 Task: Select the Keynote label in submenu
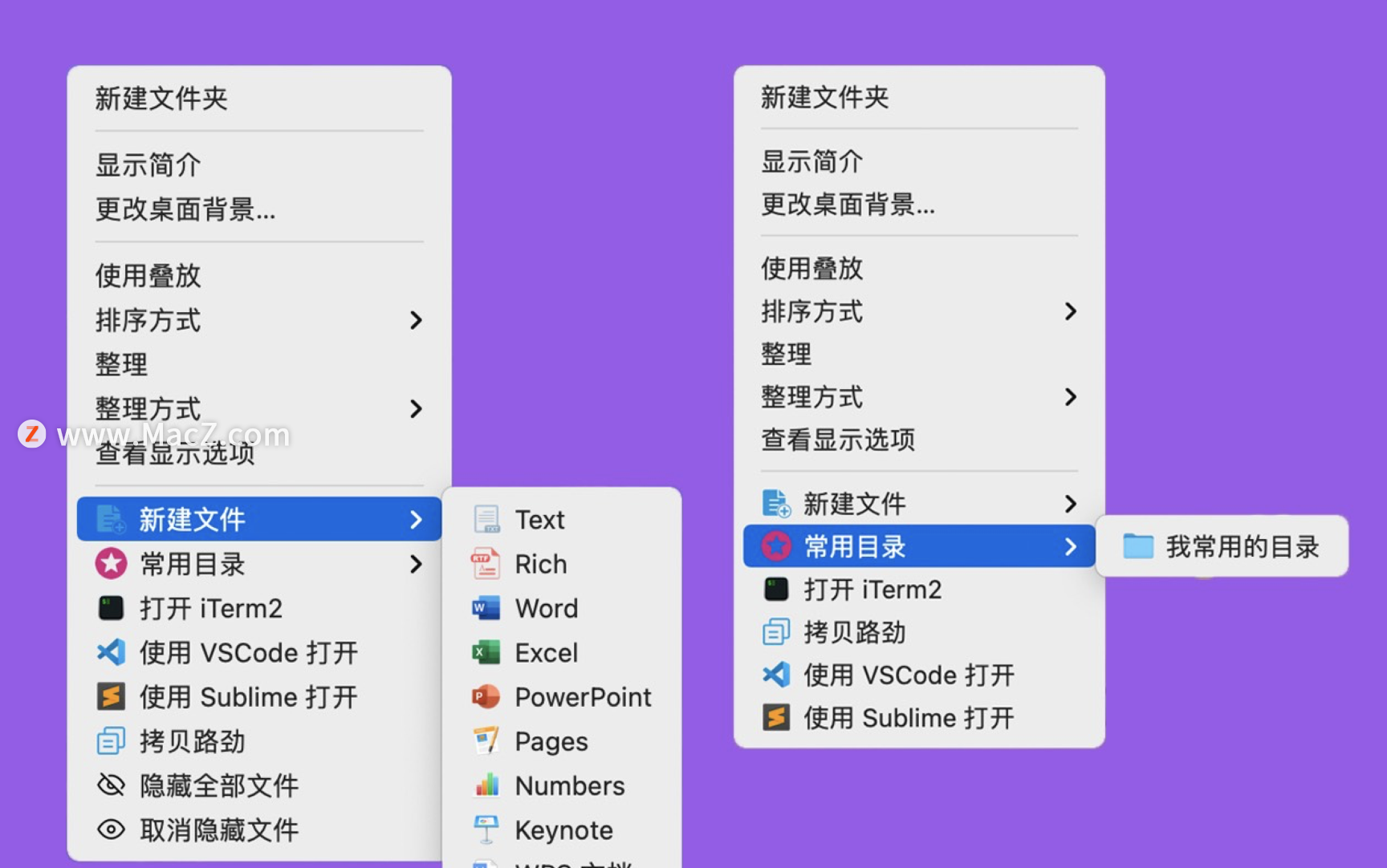(x=564, y=830)
